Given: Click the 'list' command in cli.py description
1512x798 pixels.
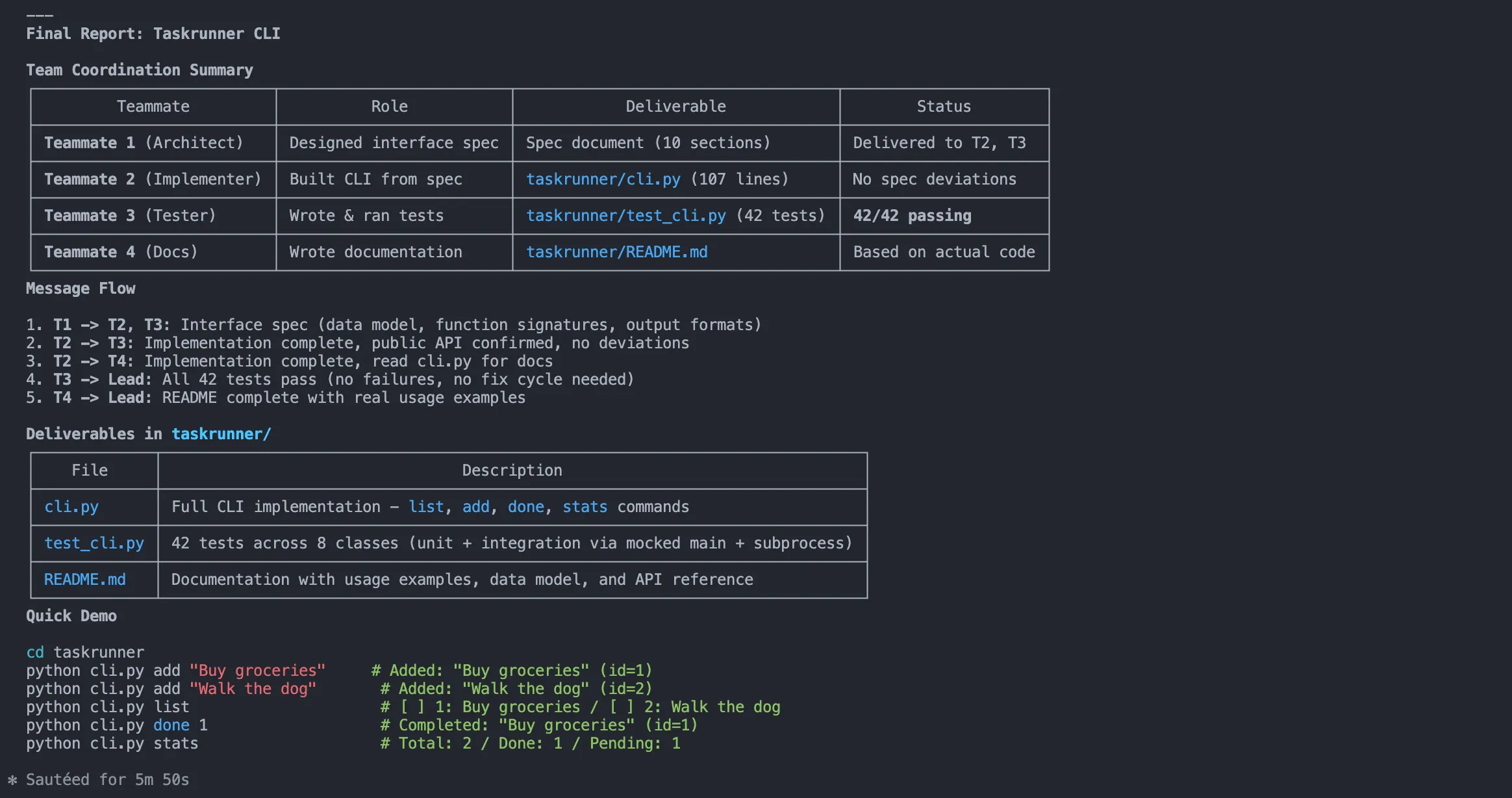Looking at the screenshot, I should click(426, 507).
